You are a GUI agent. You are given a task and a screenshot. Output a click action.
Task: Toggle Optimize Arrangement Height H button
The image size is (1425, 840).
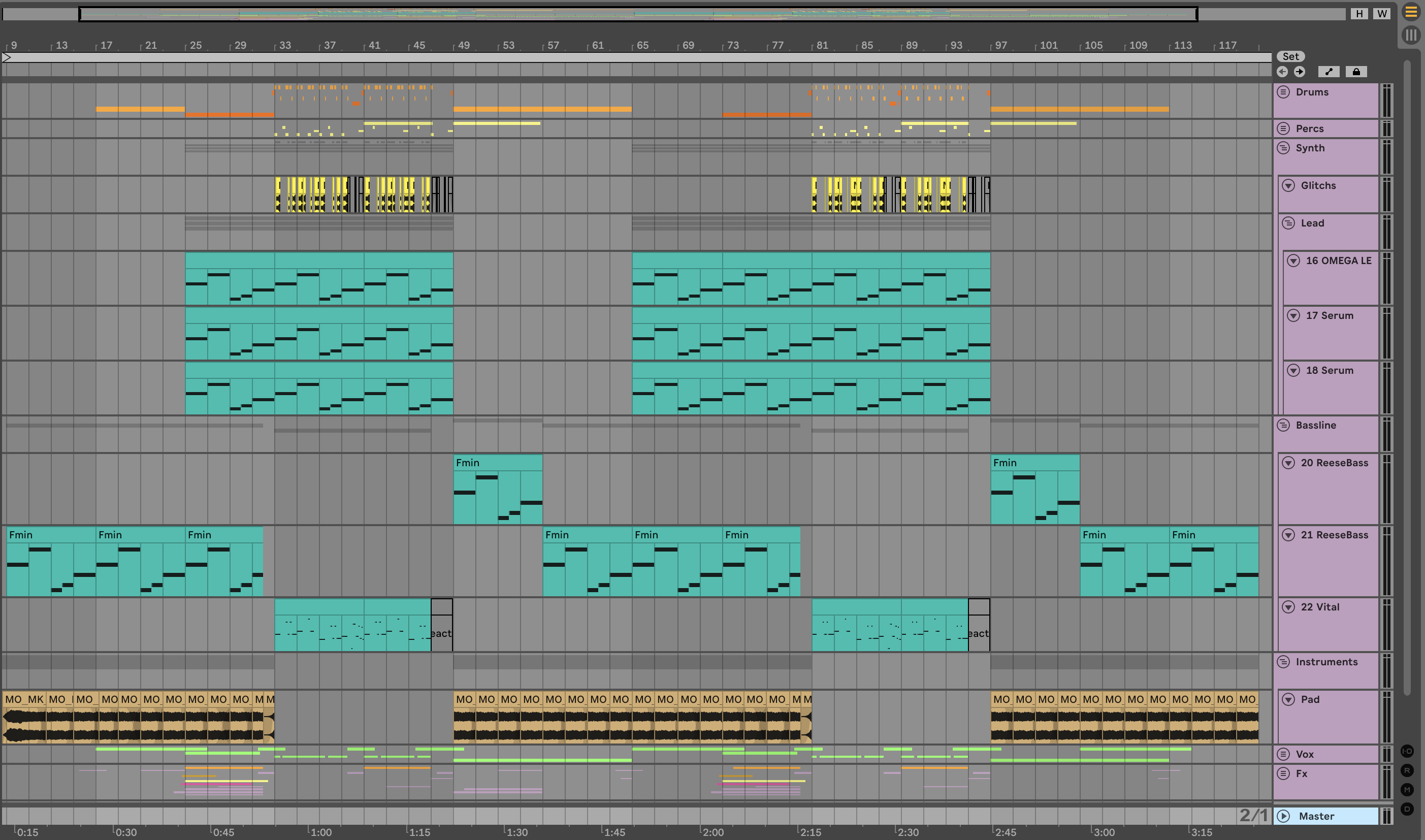tap(1359, 14)
